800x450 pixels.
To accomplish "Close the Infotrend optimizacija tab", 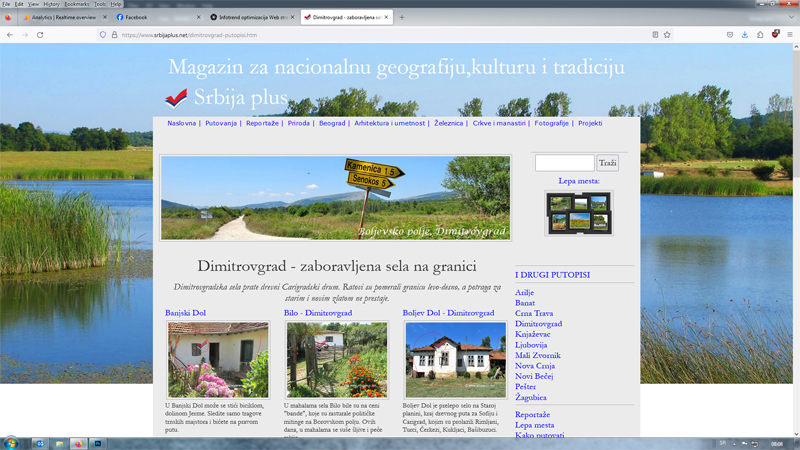I will click(x=292, y=17).
